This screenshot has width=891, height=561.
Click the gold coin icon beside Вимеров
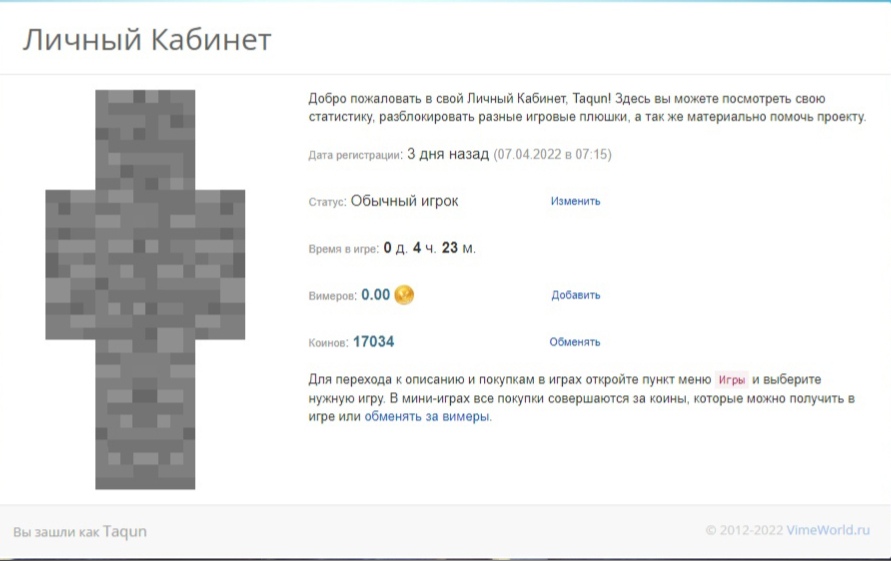coord(404,295)
